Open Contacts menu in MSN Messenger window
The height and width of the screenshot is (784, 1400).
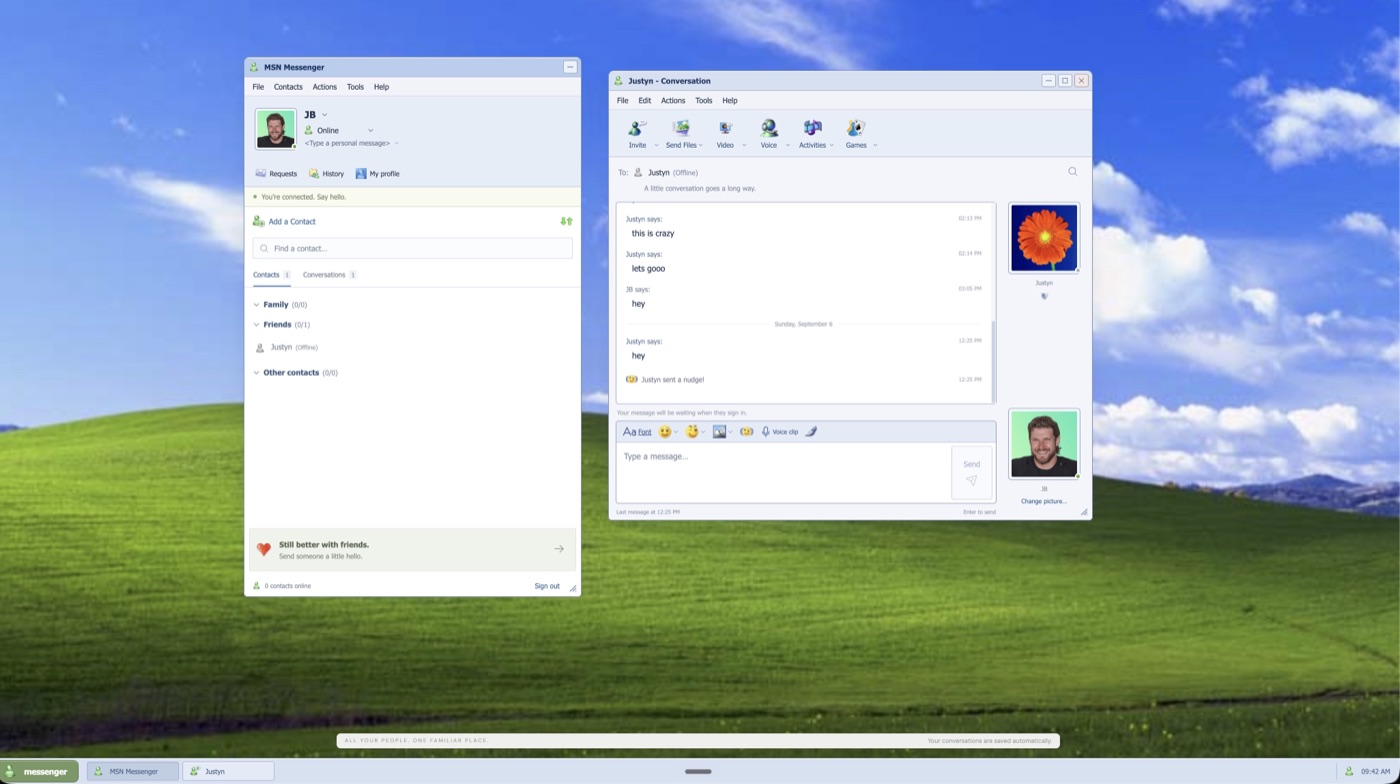point(288,87)
